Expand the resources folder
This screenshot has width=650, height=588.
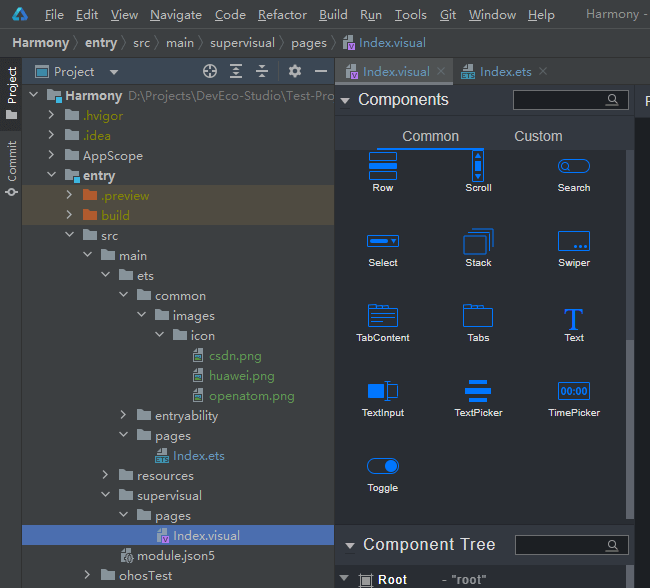pyautogui.click(x=105, y=475)
